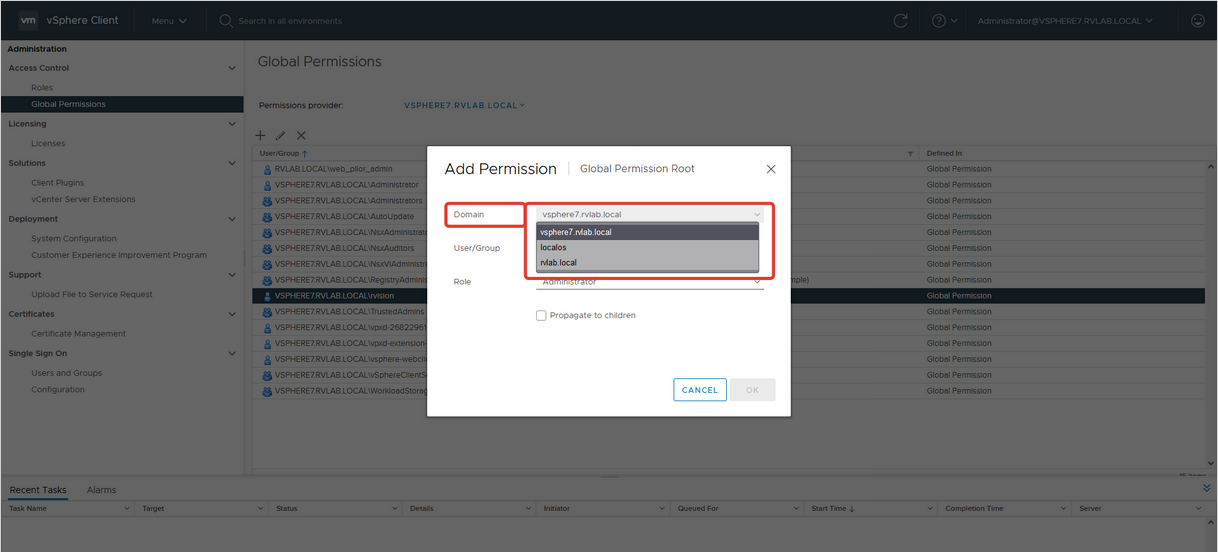This screenshot has height=552, width=1218.
Task: Collapse the Solutions section
Action: click(x=232, y=163)
